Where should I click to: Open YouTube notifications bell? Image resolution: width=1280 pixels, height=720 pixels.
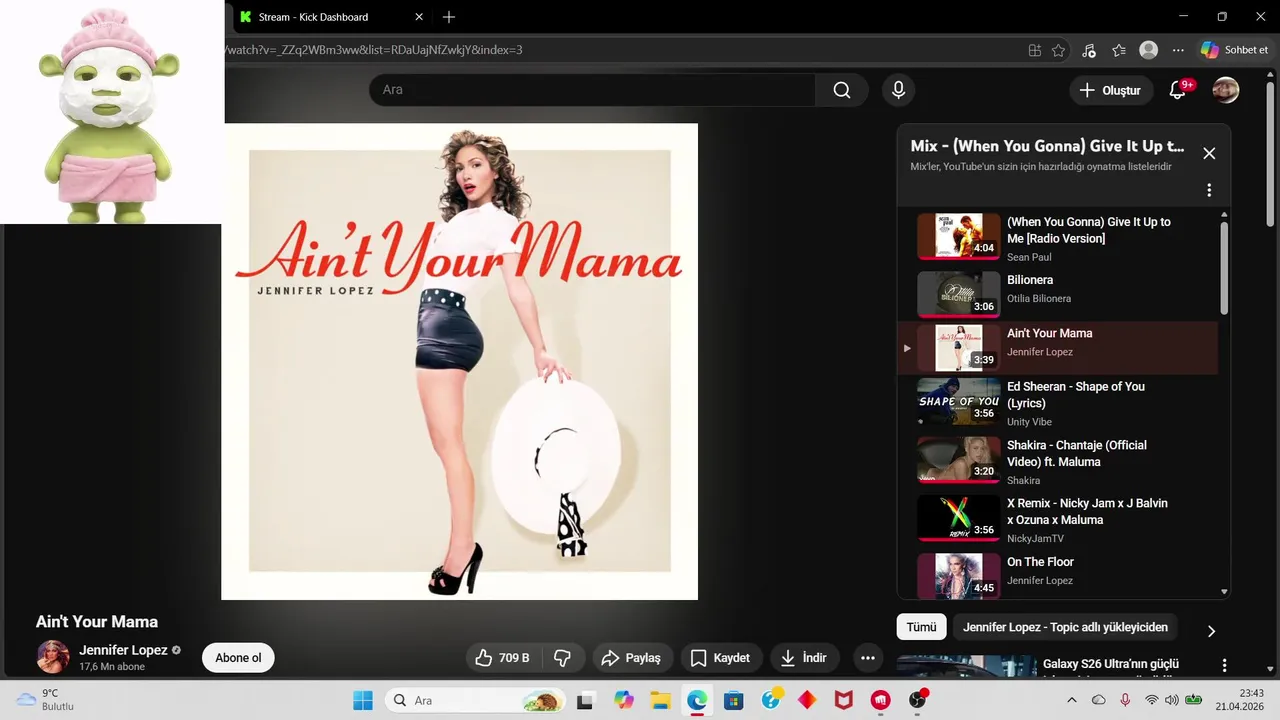(1178, 90)
